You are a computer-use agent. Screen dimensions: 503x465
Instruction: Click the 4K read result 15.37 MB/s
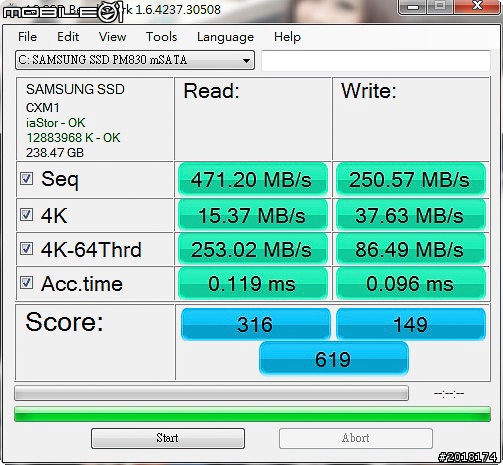tap(252, 215)
